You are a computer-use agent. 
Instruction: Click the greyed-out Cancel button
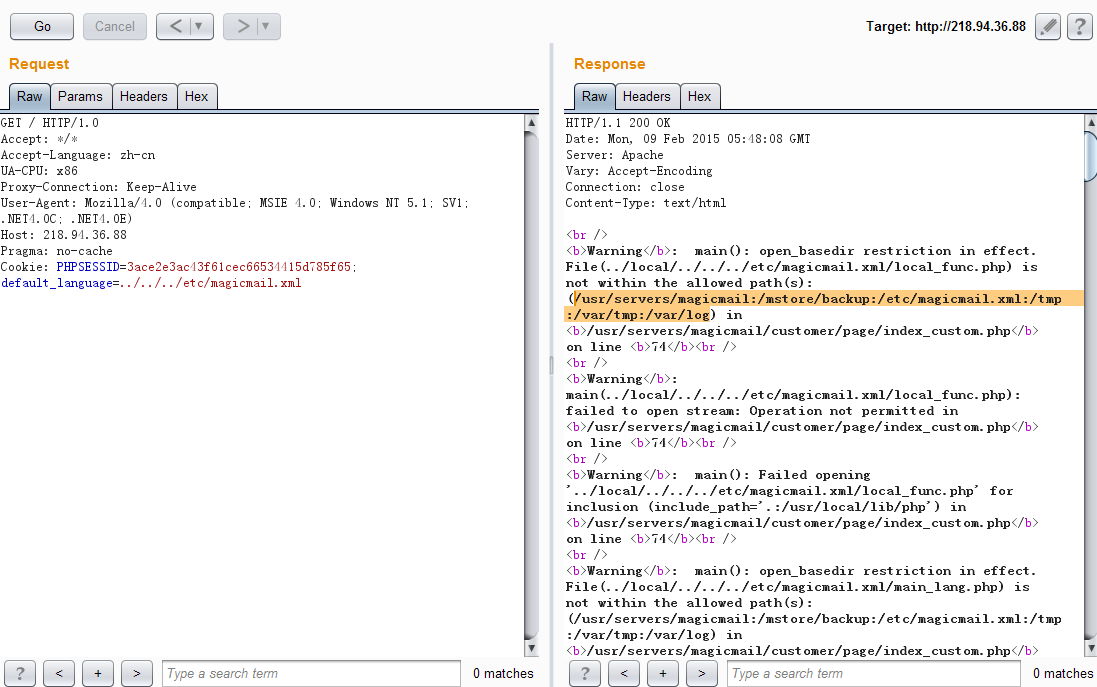point(115,27)
